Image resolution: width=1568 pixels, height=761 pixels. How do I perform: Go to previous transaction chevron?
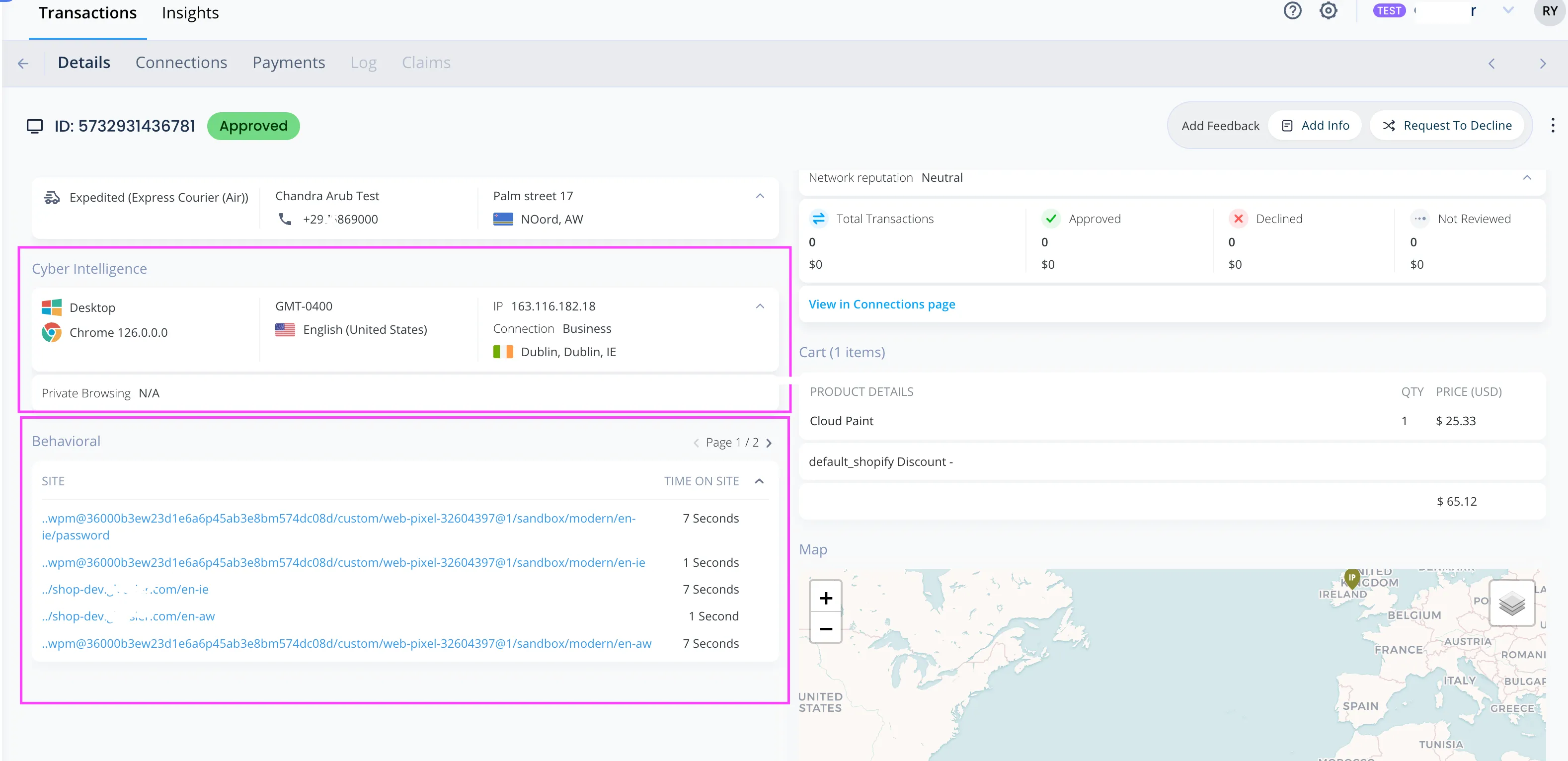[x=1491, y=63]
